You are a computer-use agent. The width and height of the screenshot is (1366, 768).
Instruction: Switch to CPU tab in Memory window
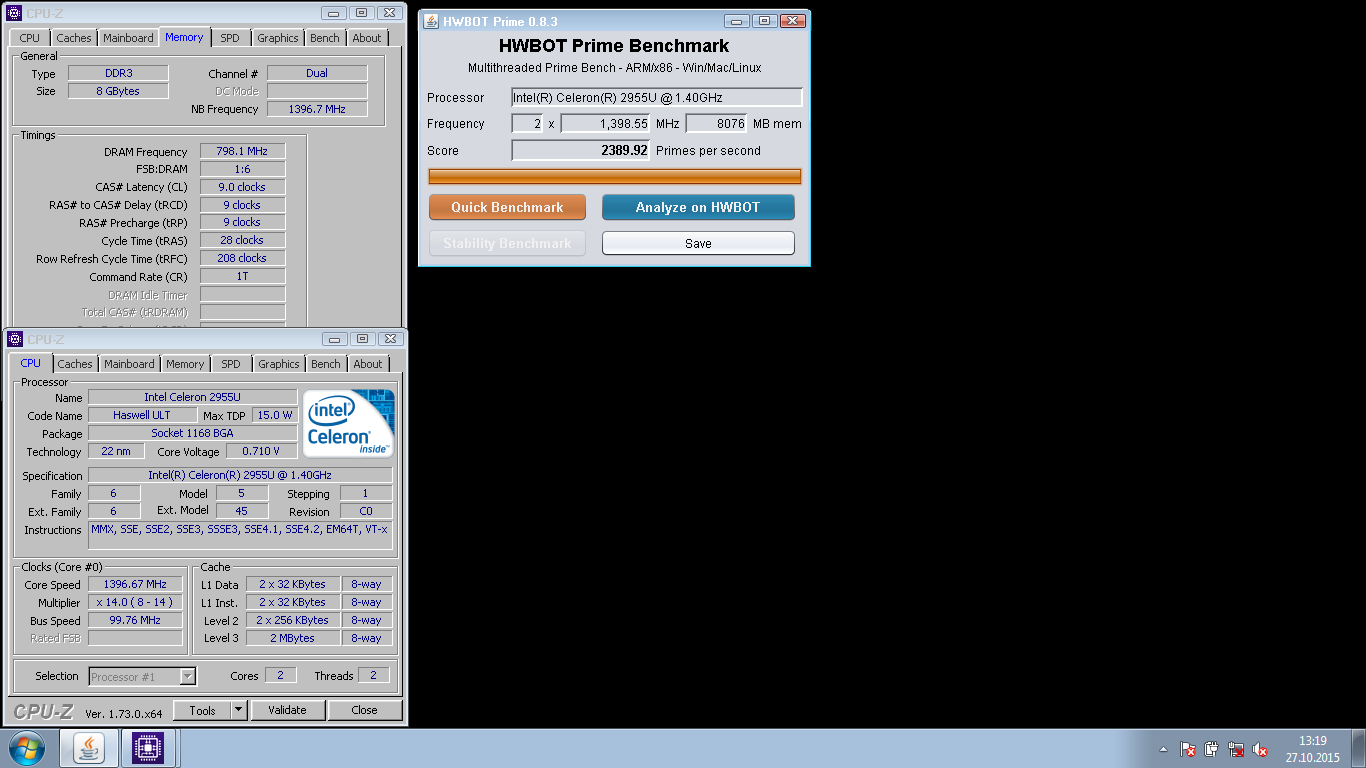pos(30,38)
